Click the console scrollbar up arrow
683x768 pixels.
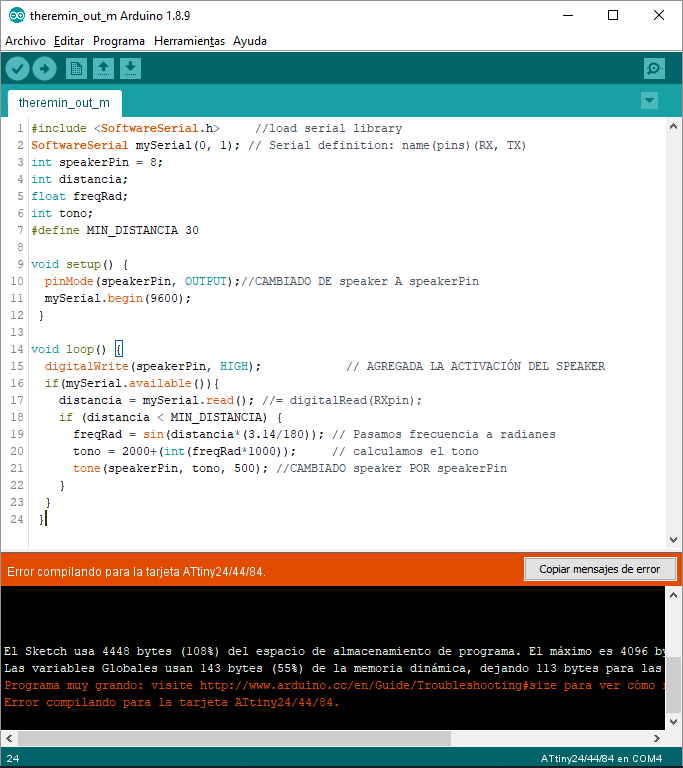(673, 596)
